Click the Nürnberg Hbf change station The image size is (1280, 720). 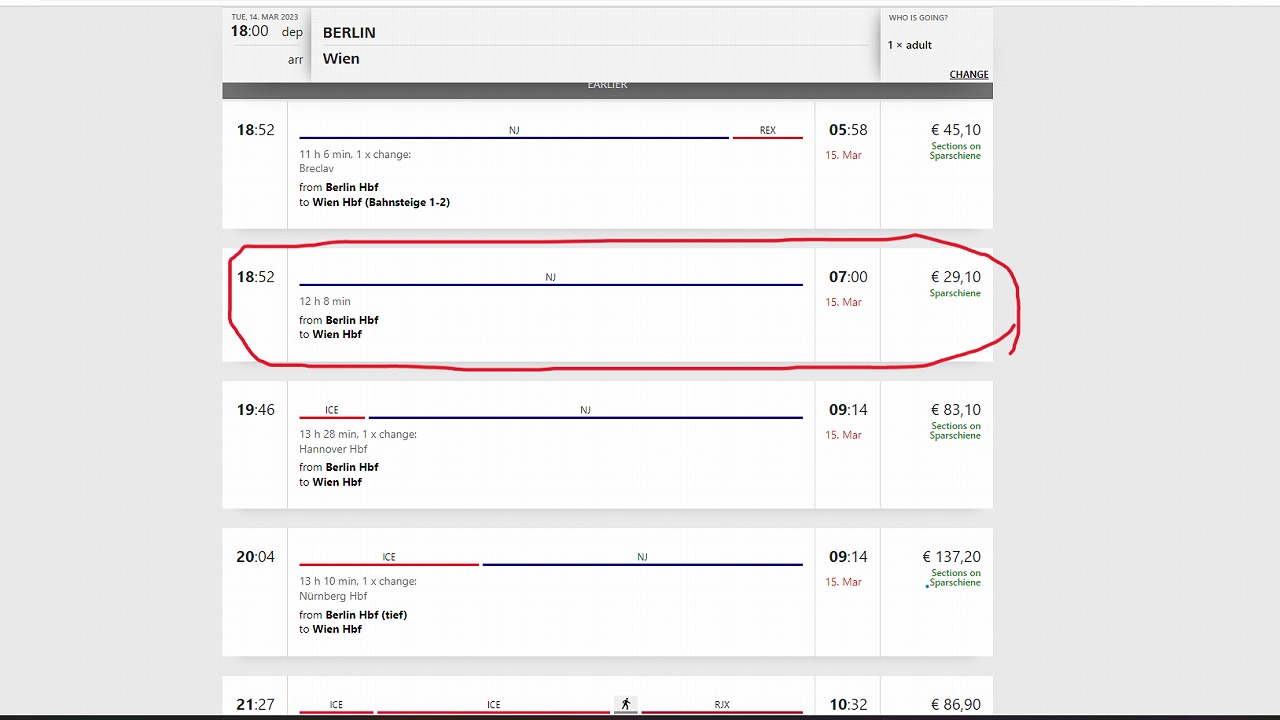tap(333, 596)
